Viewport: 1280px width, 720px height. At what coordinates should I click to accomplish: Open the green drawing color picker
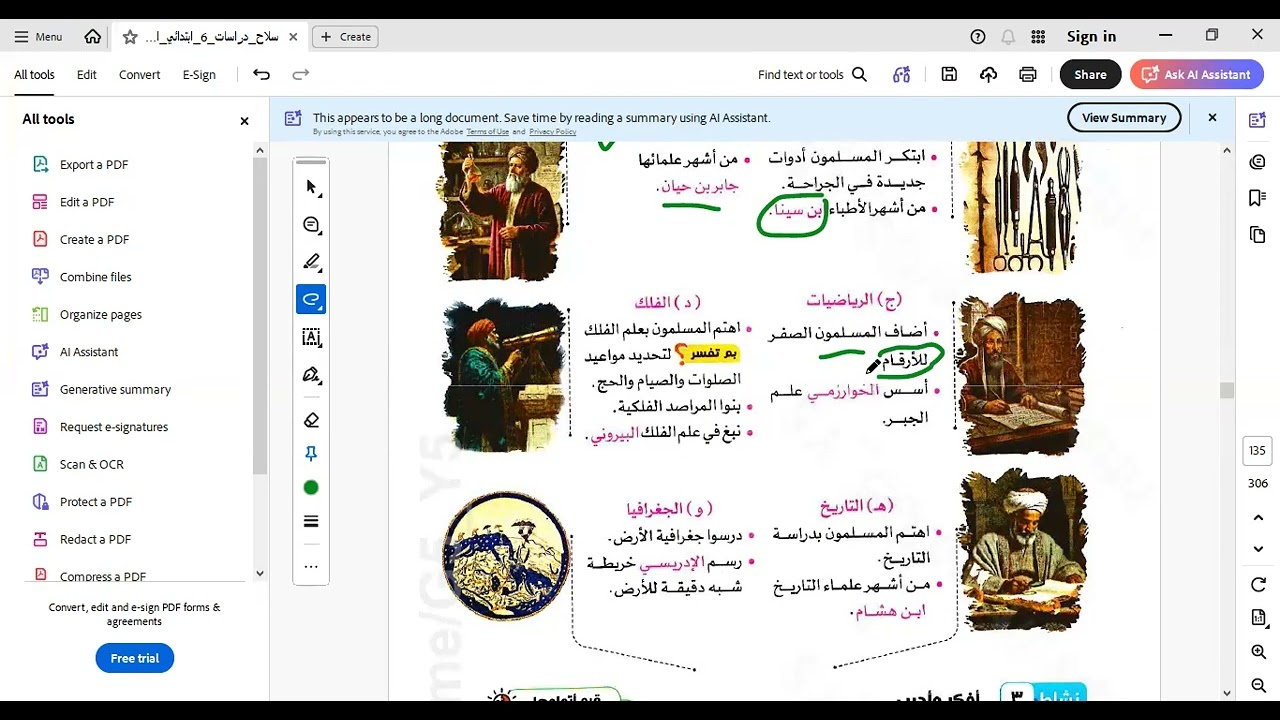(311, 488)
